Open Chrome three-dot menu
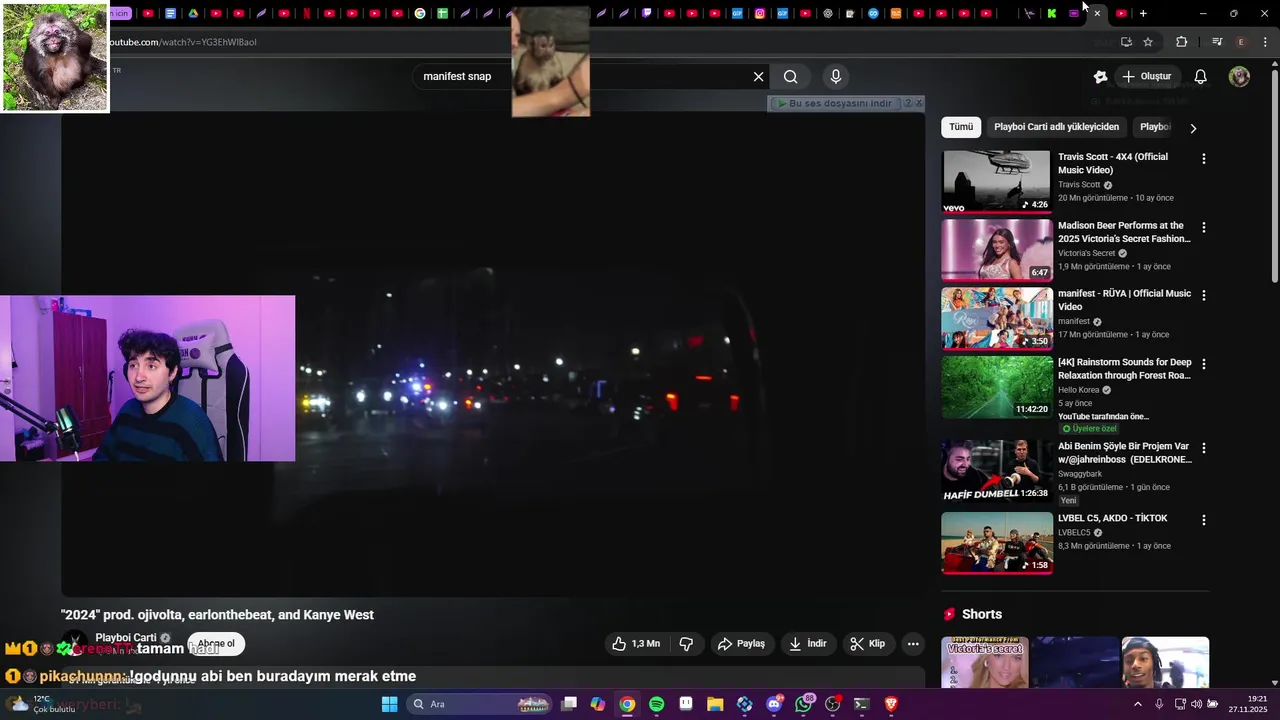Screen dimensions: 1280x720 (1266, 42)
